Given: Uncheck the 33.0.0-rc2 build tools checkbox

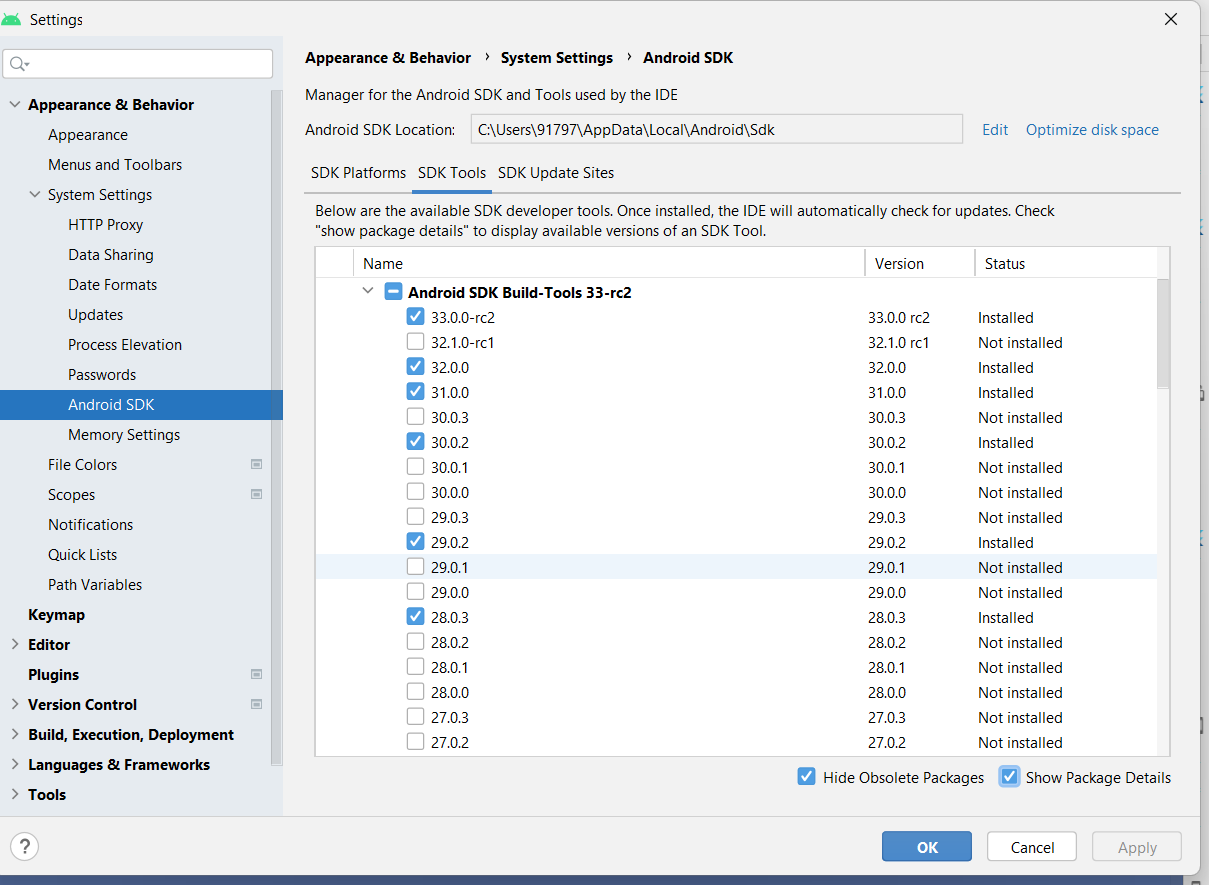Looking at the screenshot, I should [416, 317].
